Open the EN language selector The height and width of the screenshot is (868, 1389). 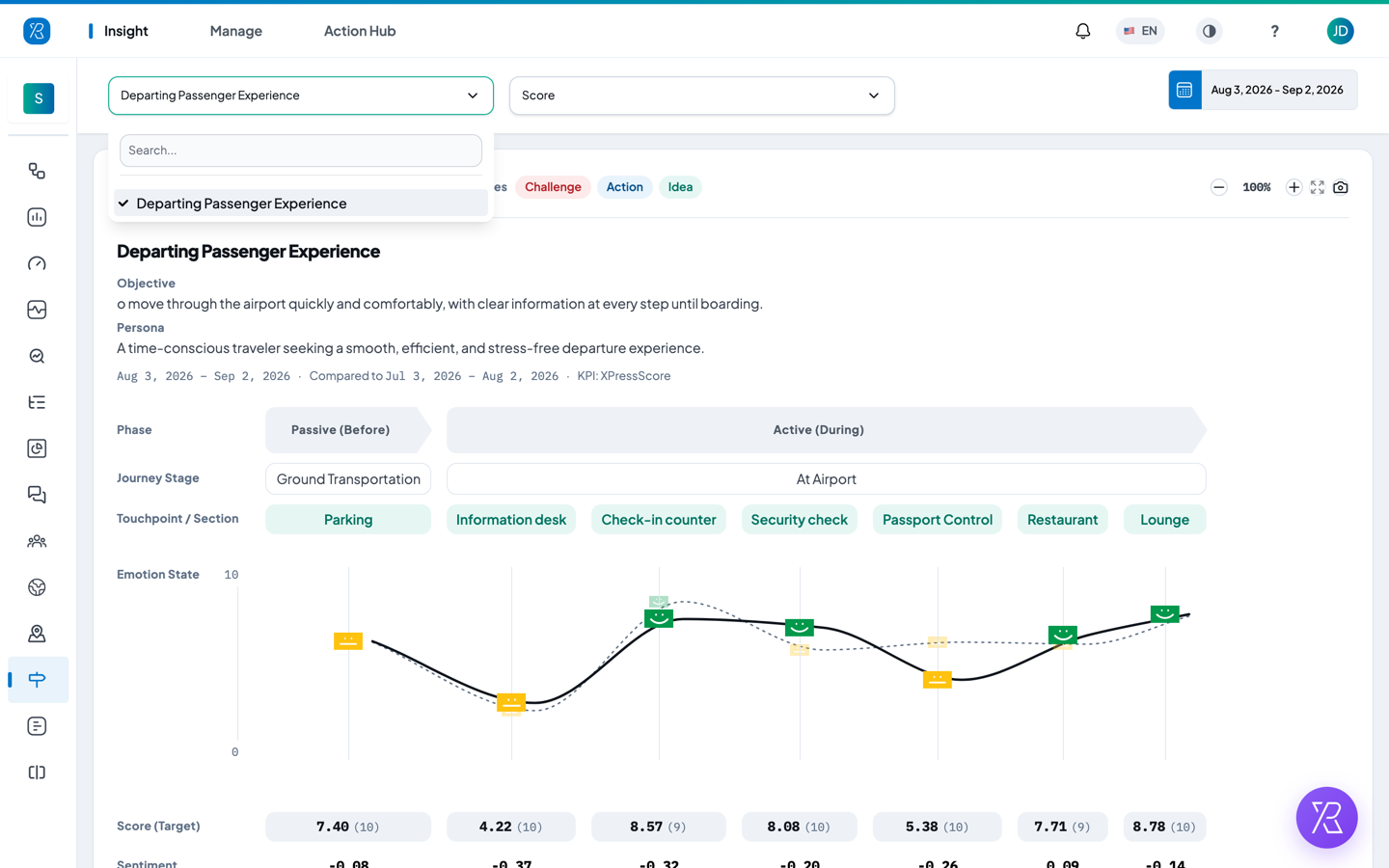pos(1140,31)
